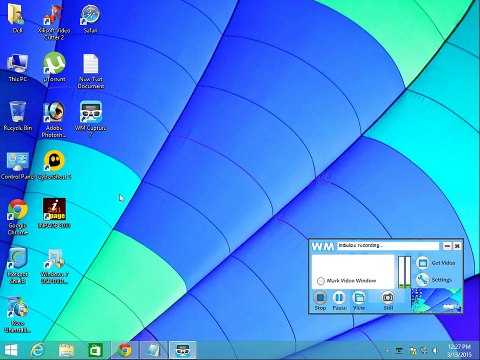This screenshot has height=360, width=480.
Task: Open File Explorer from taskbar
Action: click(x=66, y=350)
